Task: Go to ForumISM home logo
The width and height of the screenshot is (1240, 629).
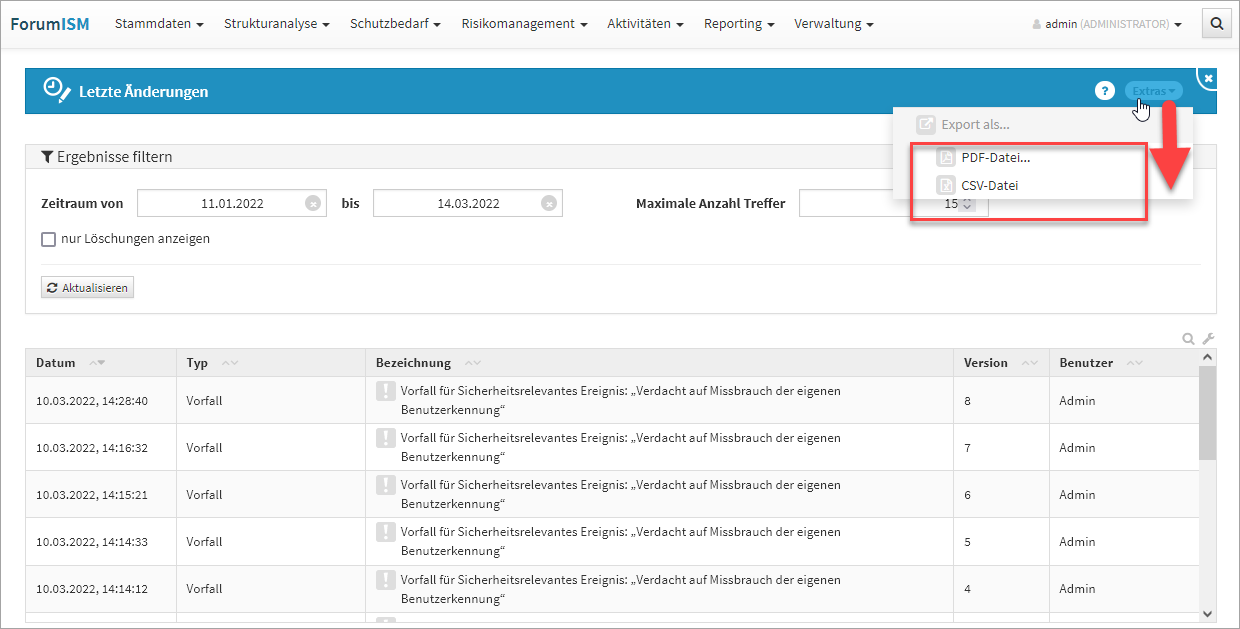Action: 50,24
